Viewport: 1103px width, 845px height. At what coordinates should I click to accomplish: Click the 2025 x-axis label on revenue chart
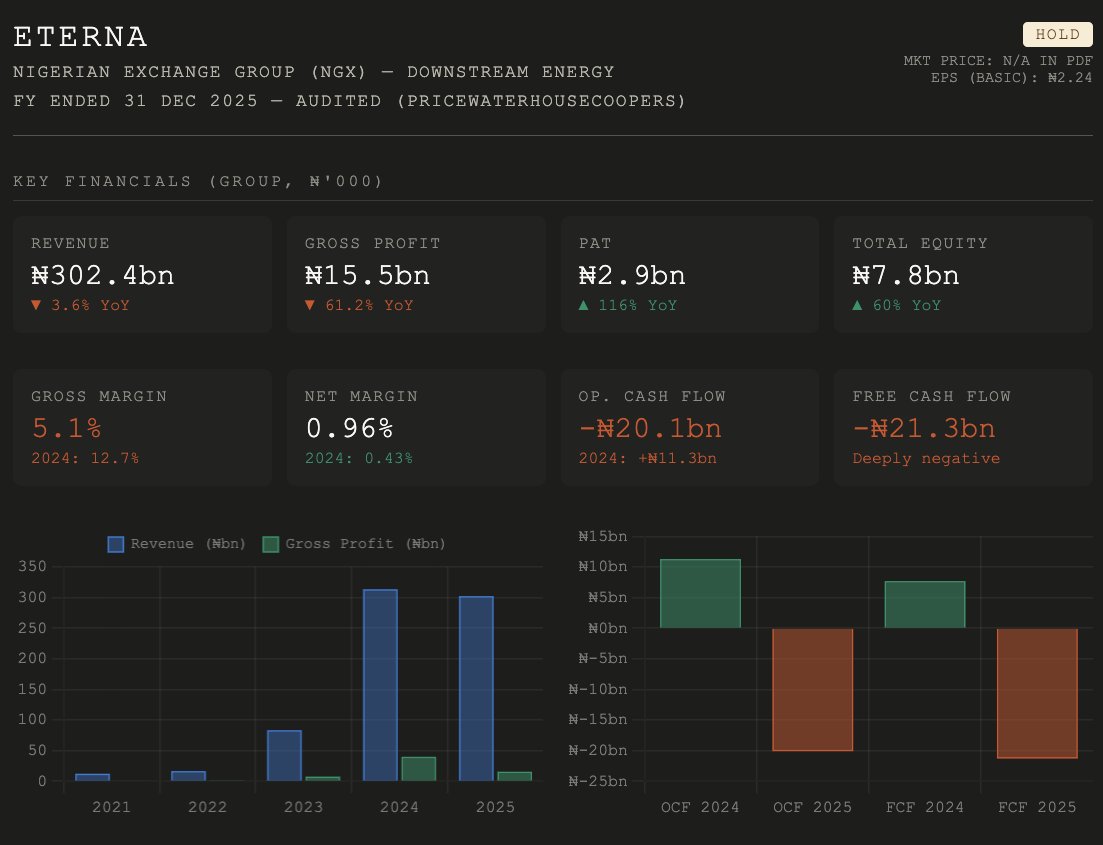click(495, 807)
